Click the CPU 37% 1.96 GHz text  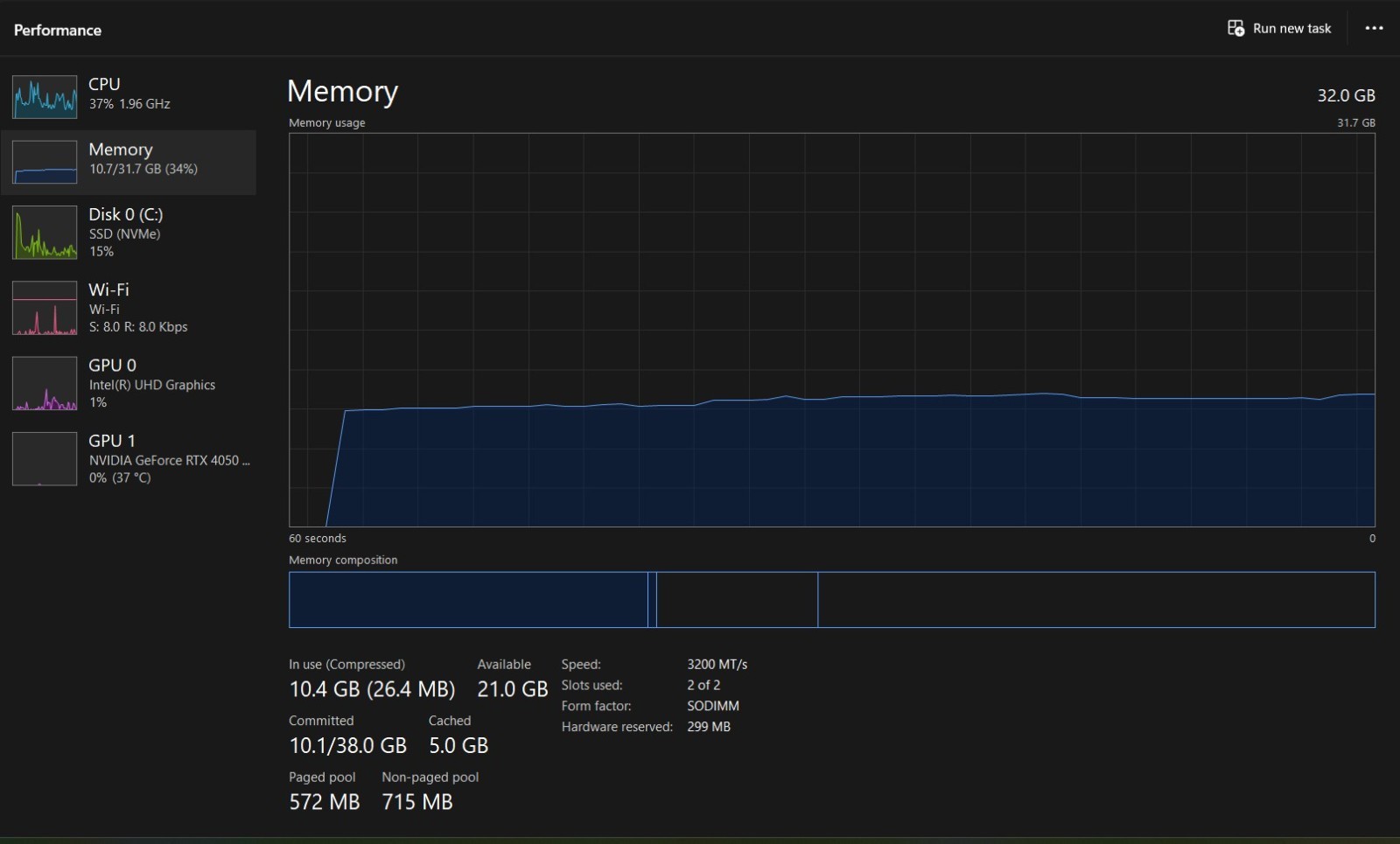pyautogui.click(x=129, y=103)
